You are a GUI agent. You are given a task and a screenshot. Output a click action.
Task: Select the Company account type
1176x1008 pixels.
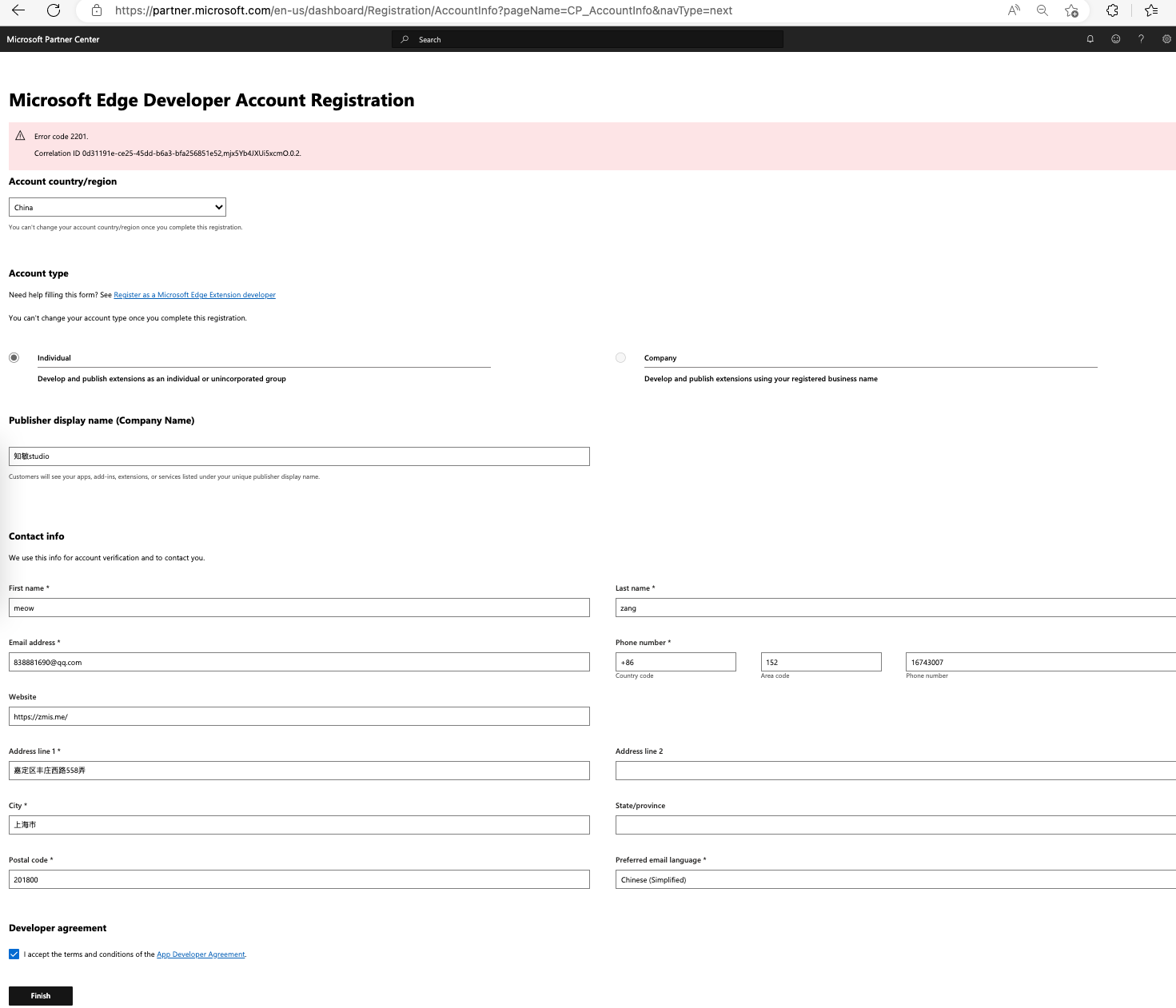point(620,357)
